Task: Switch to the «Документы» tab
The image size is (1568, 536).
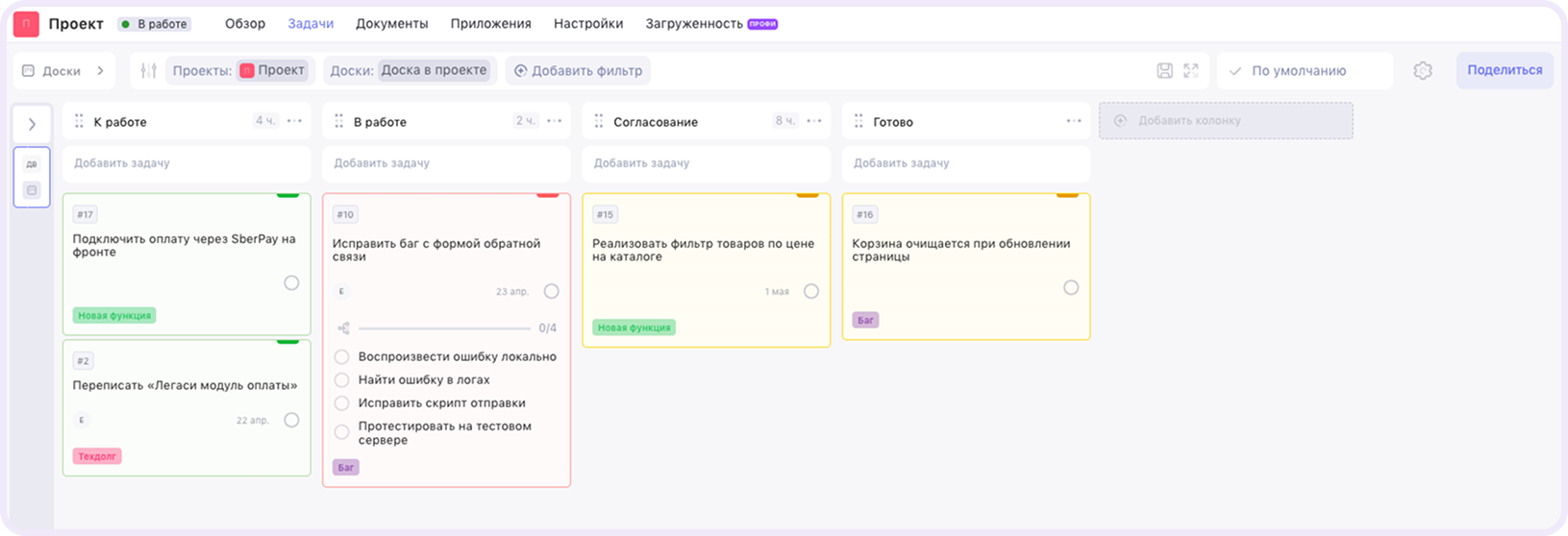Action: (391, 23)
